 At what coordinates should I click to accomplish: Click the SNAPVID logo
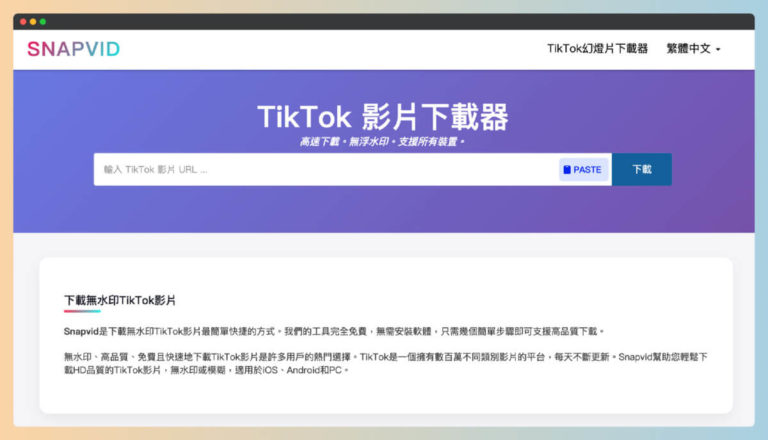73,49
